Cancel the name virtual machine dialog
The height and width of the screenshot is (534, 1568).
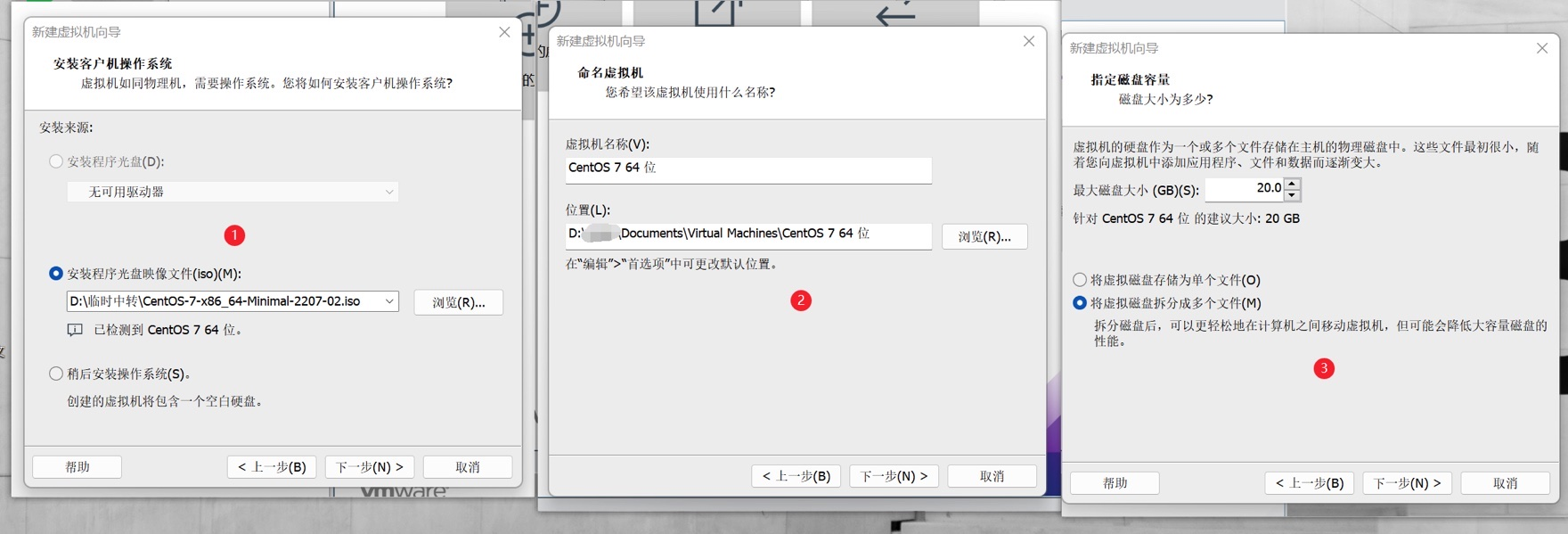tap(992, 476)
